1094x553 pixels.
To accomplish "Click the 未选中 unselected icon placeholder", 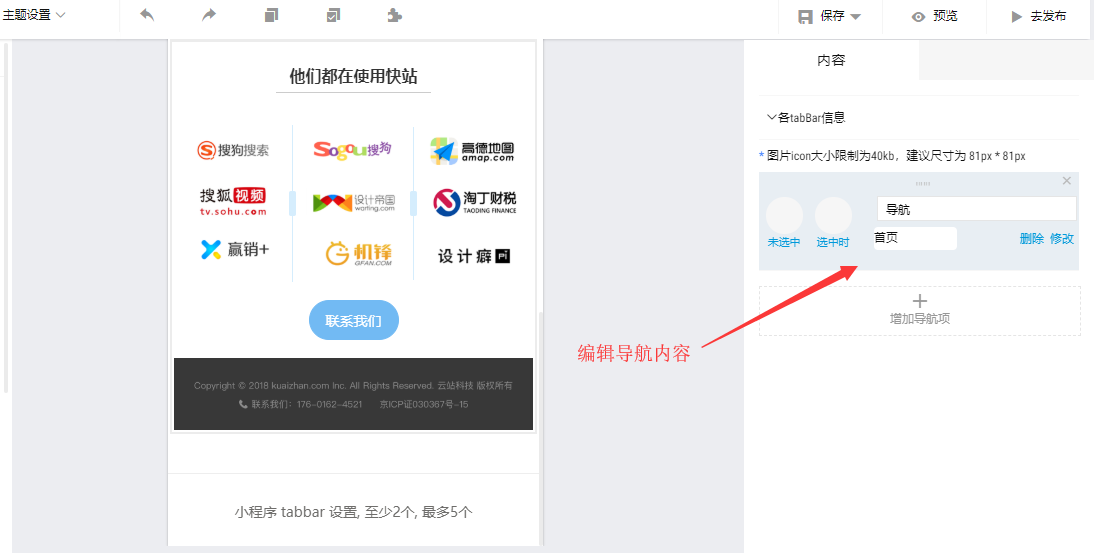I will point(784,216).
